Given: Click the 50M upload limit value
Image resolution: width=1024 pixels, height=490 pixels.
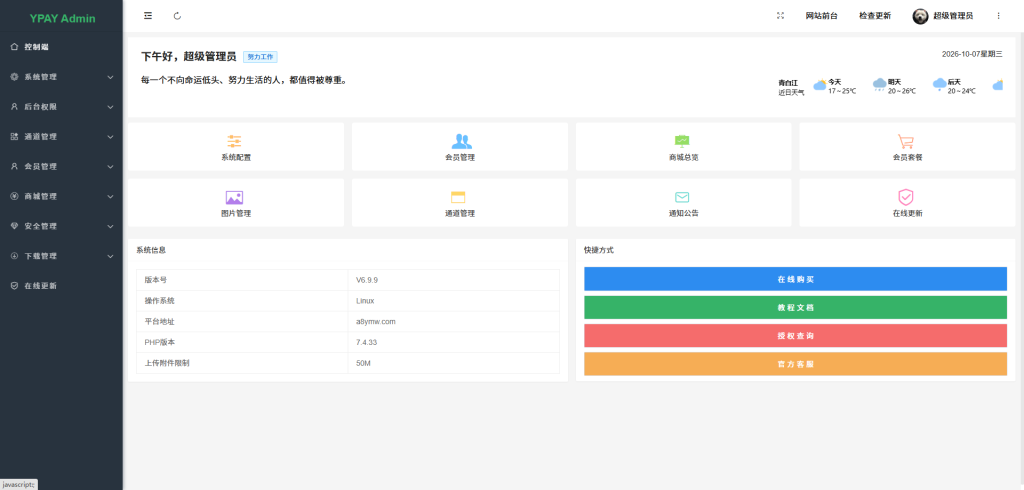Looking at the screenshot, I should 364,363.
